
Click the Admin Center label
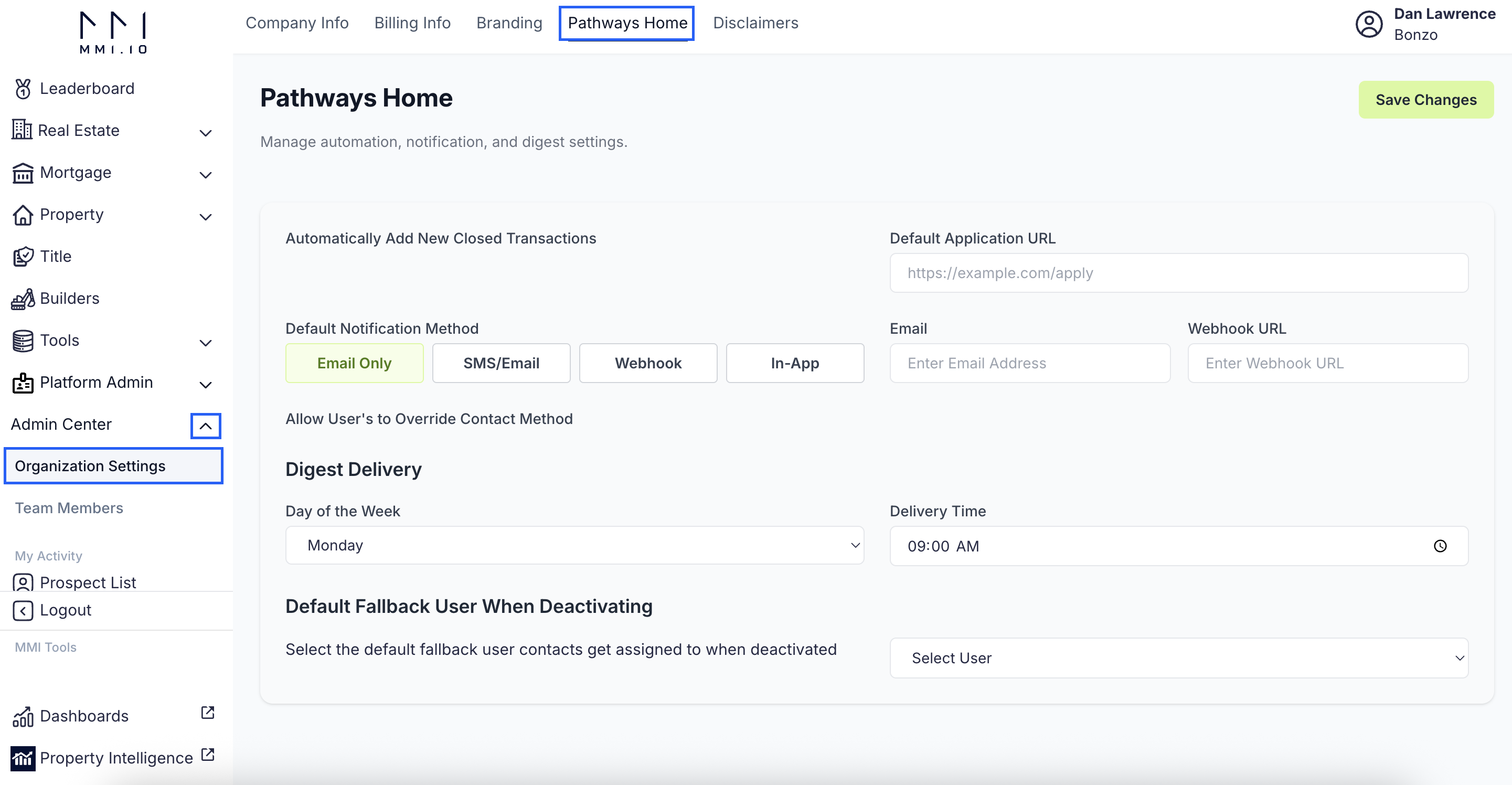click(61, 424)
